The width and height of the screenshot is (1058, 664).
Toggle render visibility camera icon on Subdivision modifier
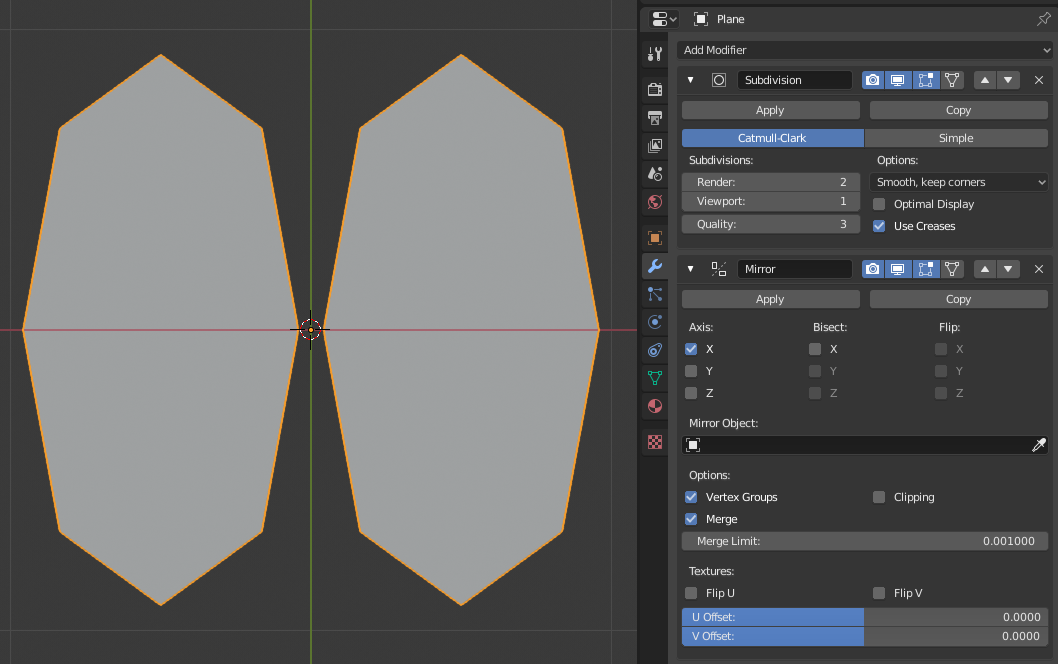click(x=873, y=80)
